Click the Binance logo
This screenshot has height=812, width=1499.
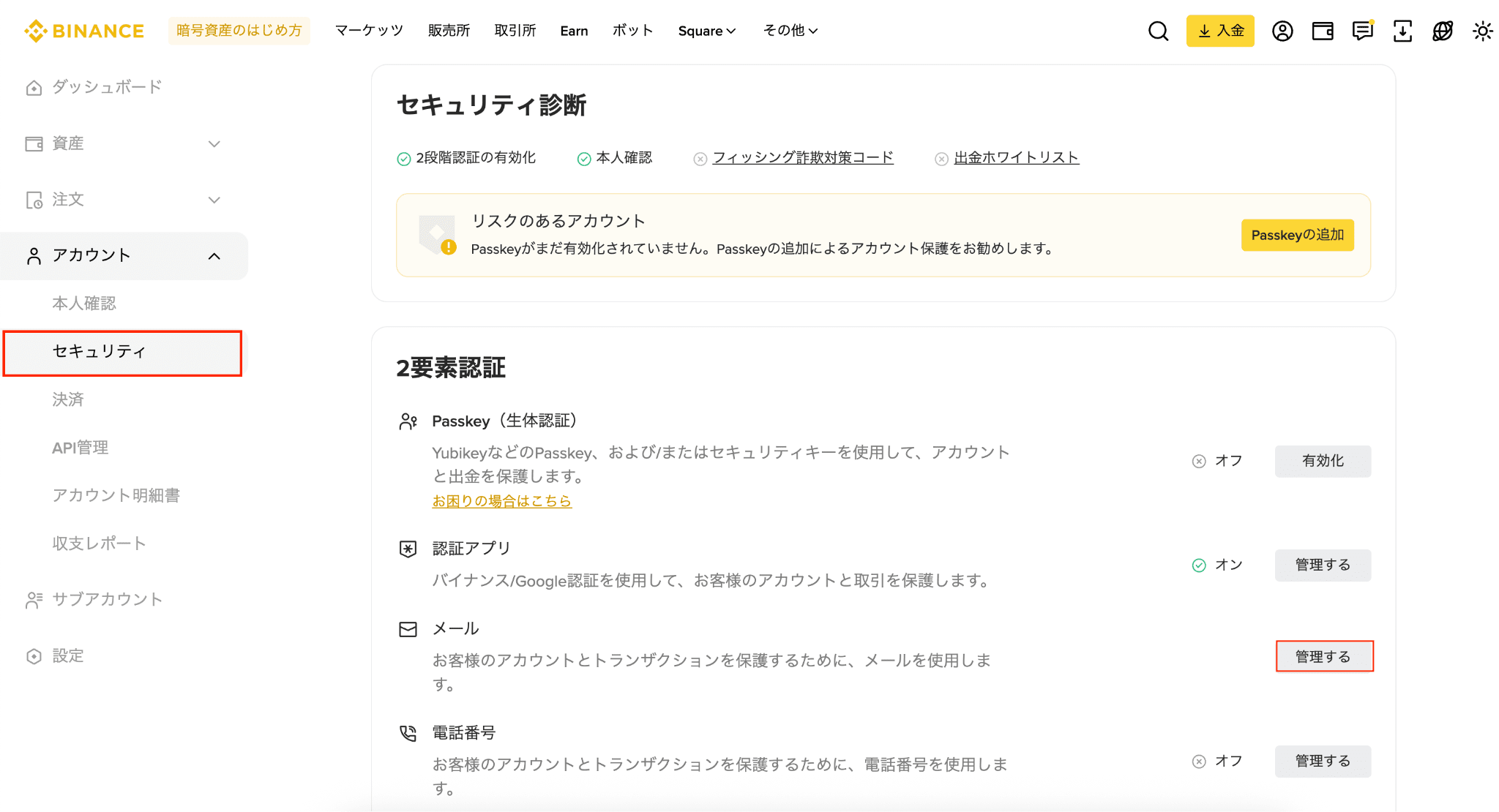(84, 31)
